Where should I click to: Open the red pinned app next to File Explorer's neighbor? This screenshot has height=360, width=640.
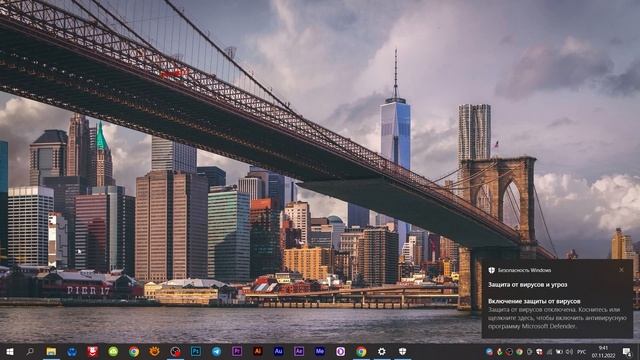(x=92, y=351)
